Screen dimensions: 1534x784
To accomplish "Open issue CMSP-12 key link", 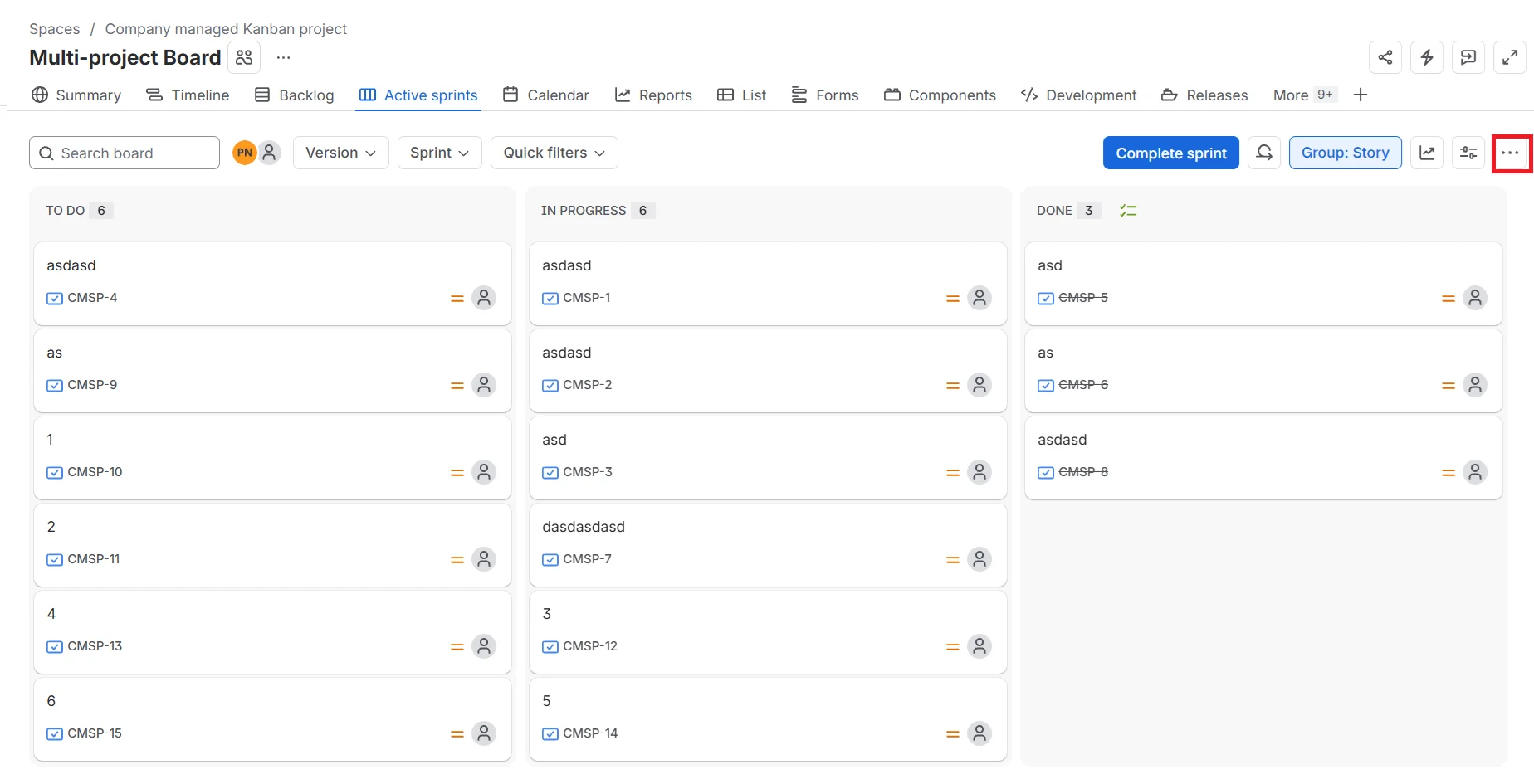I will click(x=590, y=646).
